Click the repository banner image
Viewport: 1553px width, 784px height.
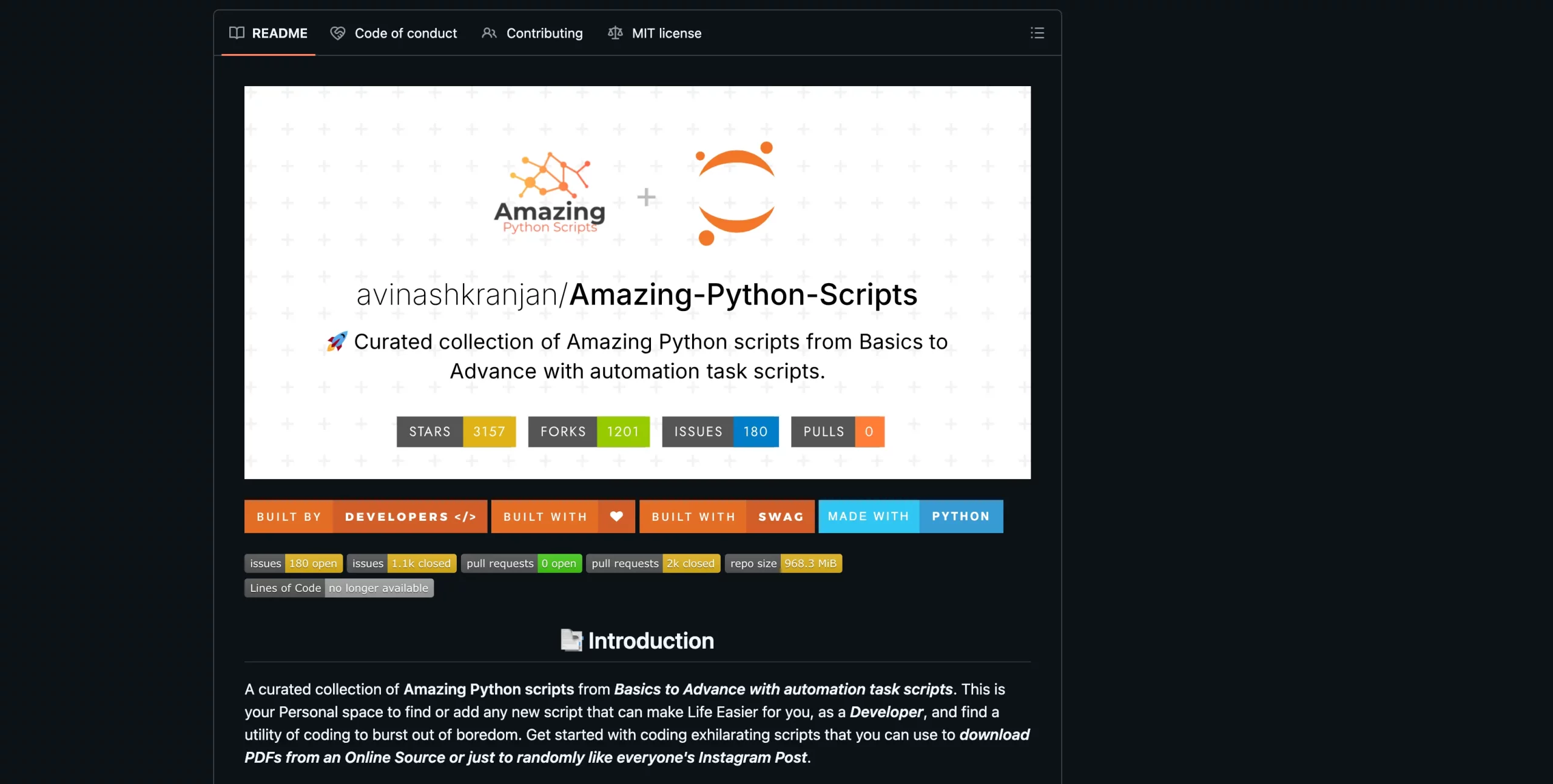pos(638,282)
